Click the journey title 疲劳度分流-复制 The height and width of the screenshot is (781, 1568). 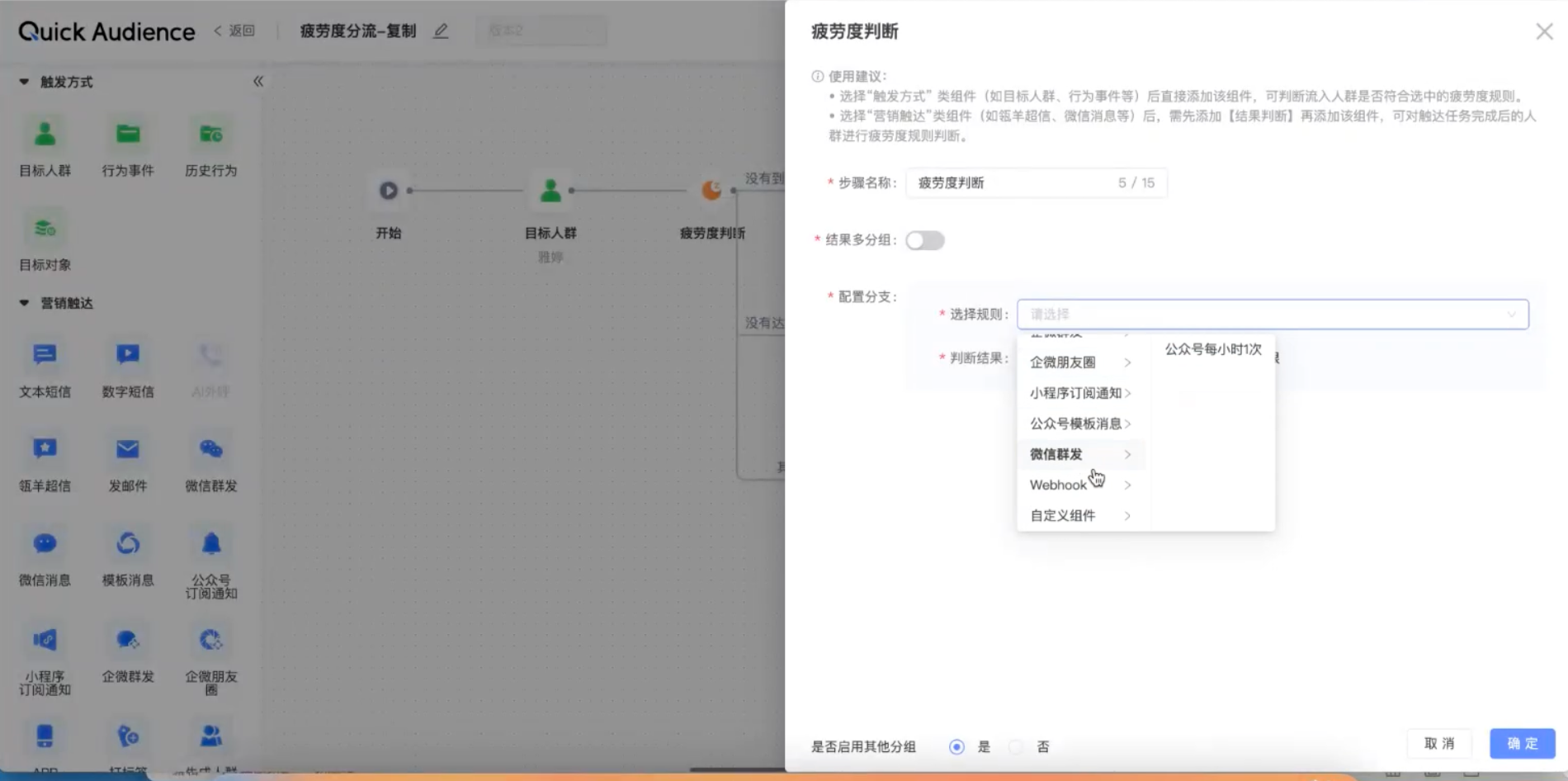[x=358, y=31]
